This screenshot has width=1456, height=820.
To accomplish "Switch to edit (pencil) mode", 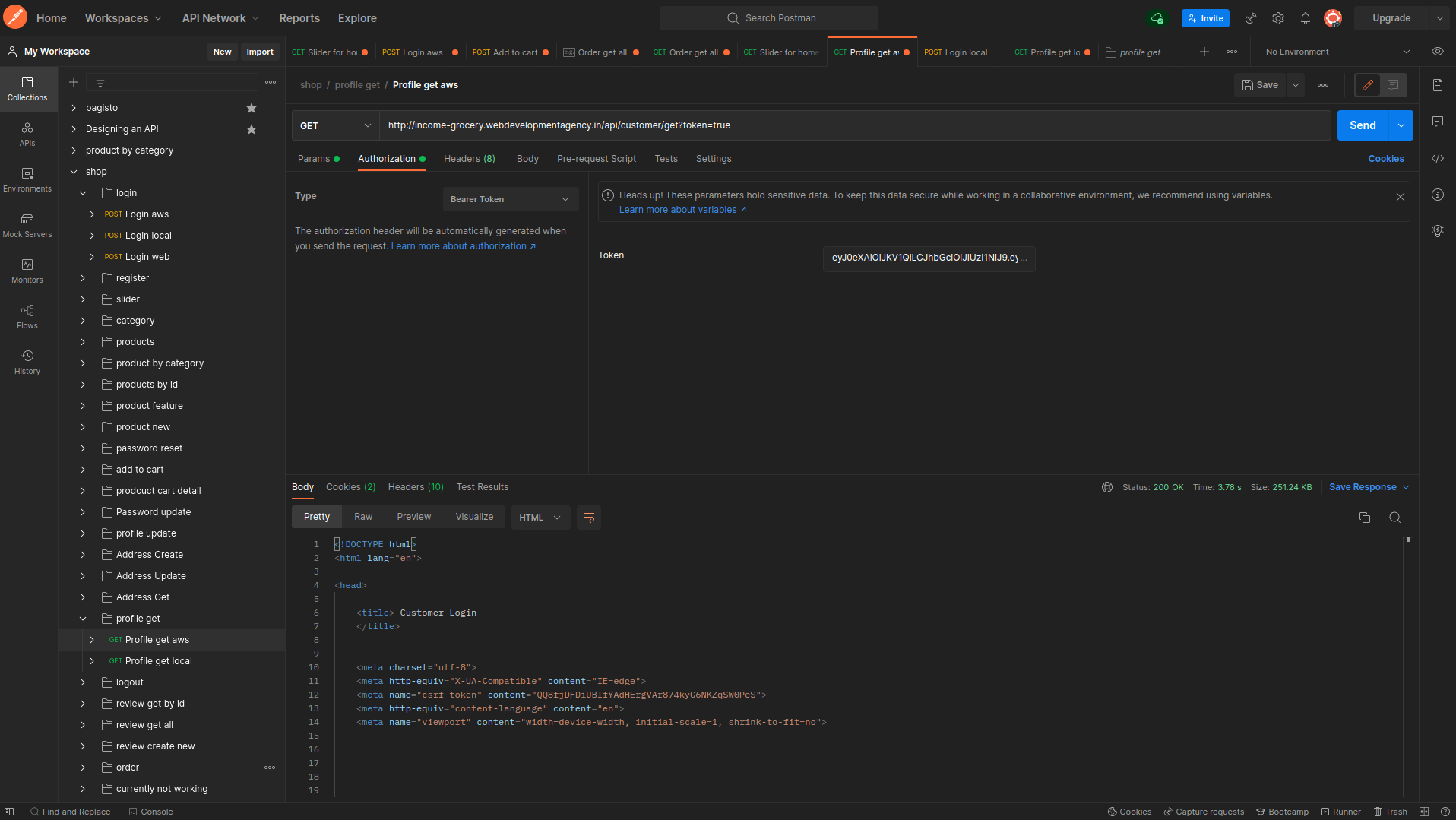I will pyautogui.click(x=1368, y=85).
